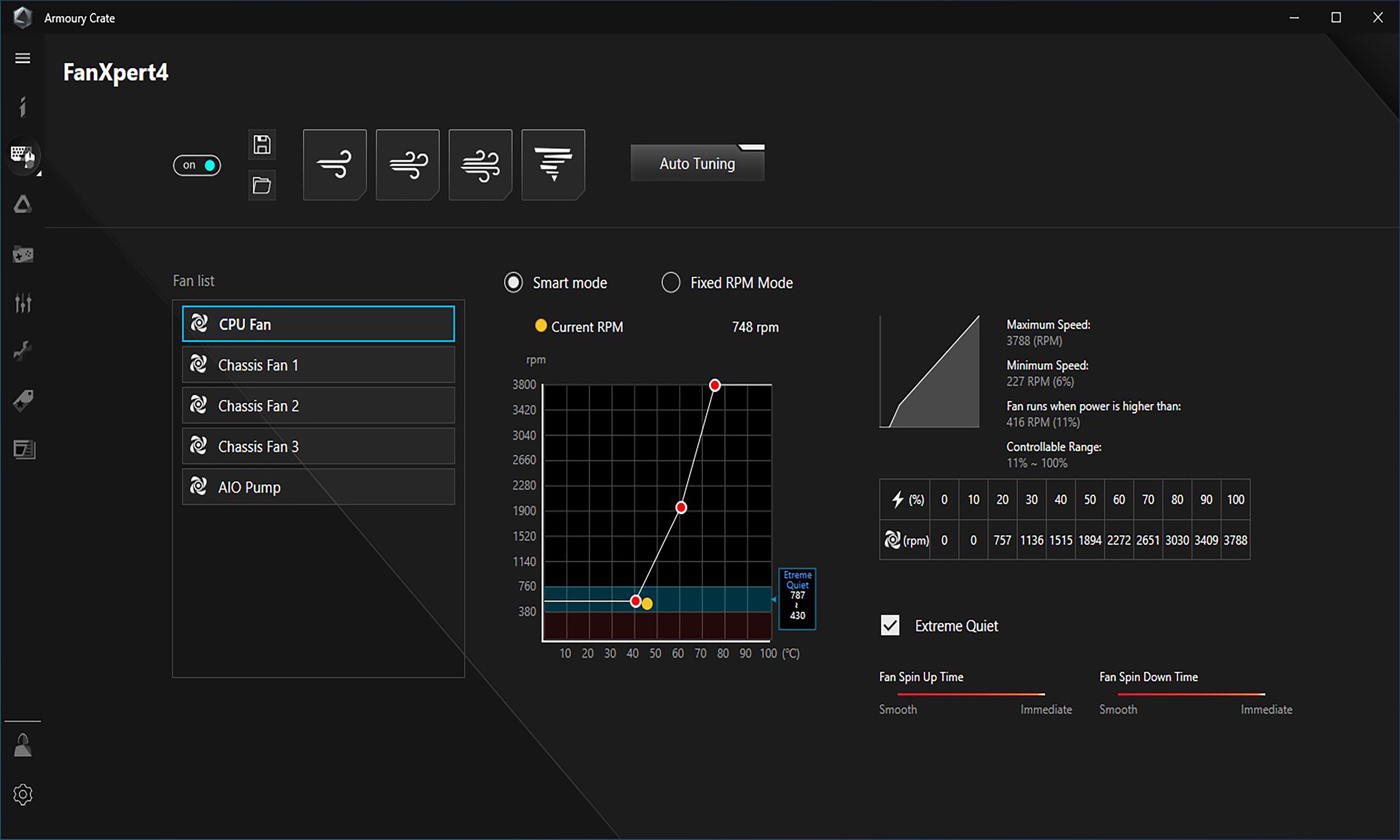Viewport: 1400px width, 840px height.
Task: Open Settings gear in sidebar
Action: pos(23,794)
